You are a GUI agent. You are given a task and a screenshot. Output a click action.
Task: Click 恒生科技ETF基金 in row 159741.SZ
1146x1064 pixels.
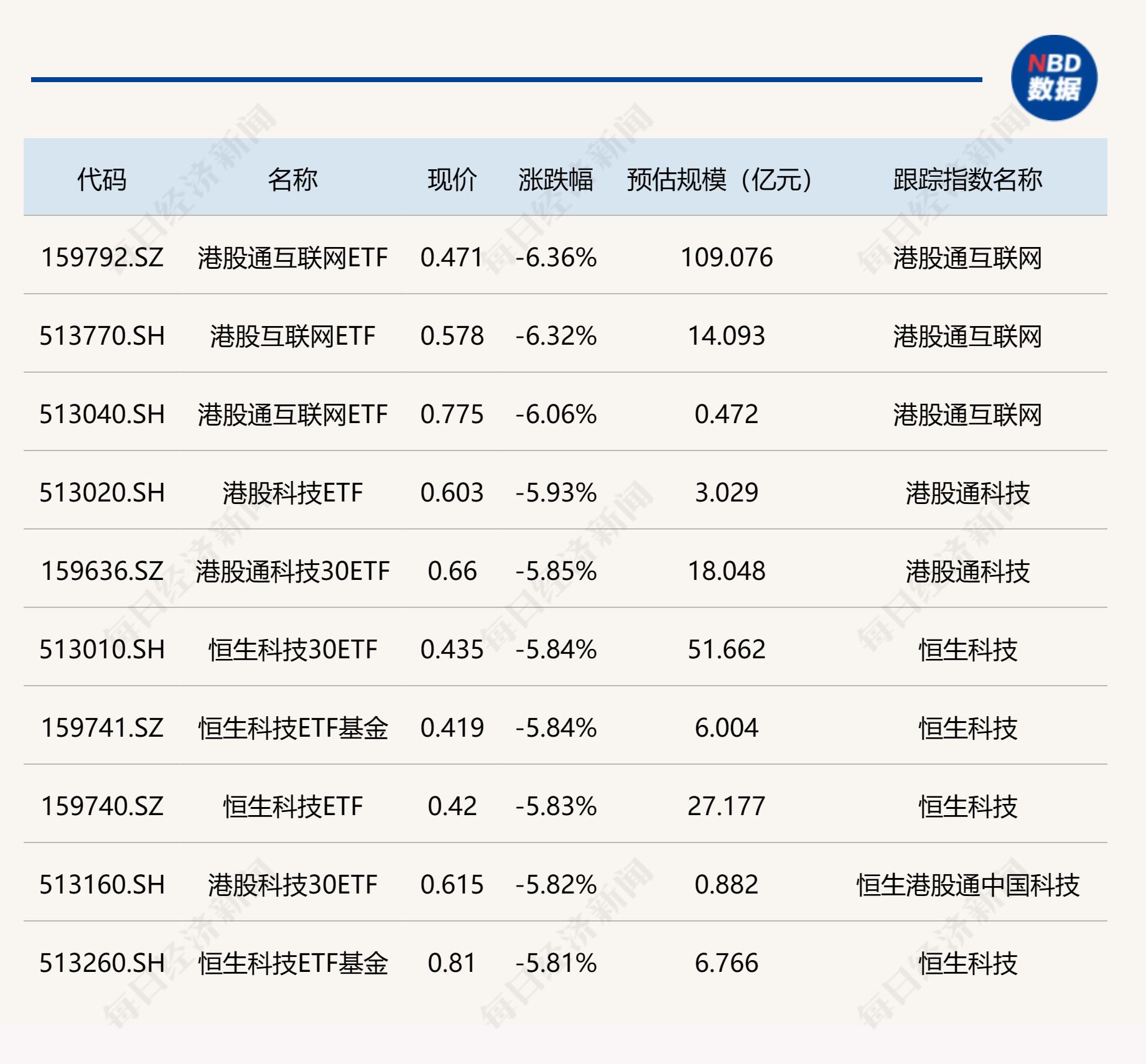[x=292, y=728]
